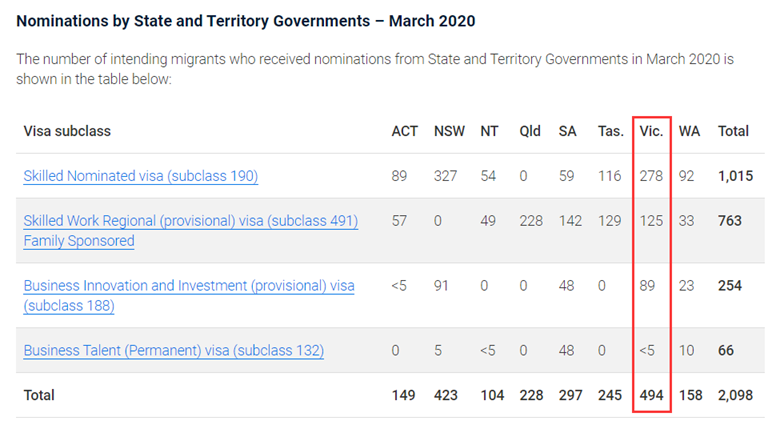Open the Business Talent (Permanent) subclass 132 link
This screenshot has height=429, width=784.
(x=173, y=351)
